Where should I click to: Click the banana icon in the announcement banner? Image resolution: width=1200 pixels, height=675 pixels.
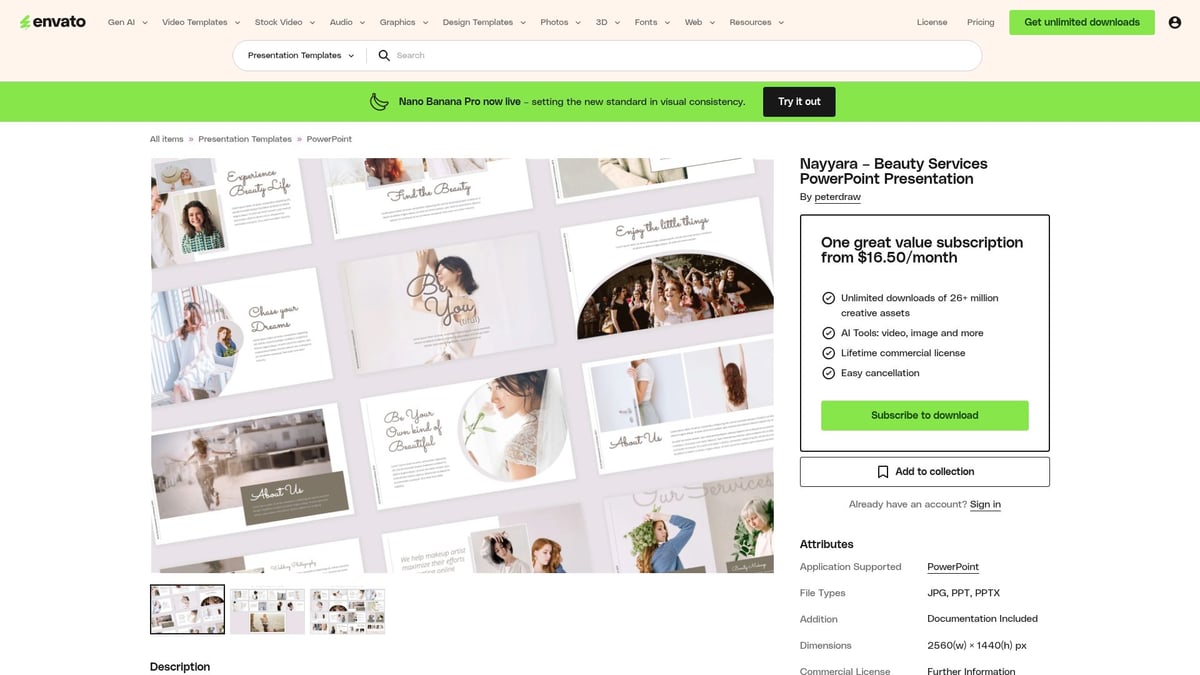coord(378,101)
